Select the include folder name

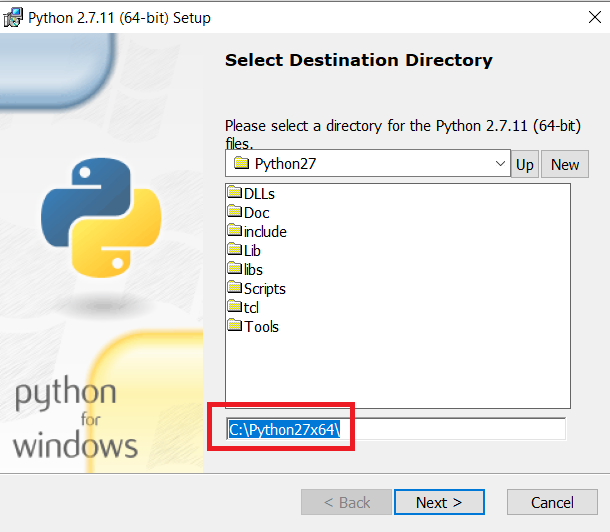click(x=265, y=232)
